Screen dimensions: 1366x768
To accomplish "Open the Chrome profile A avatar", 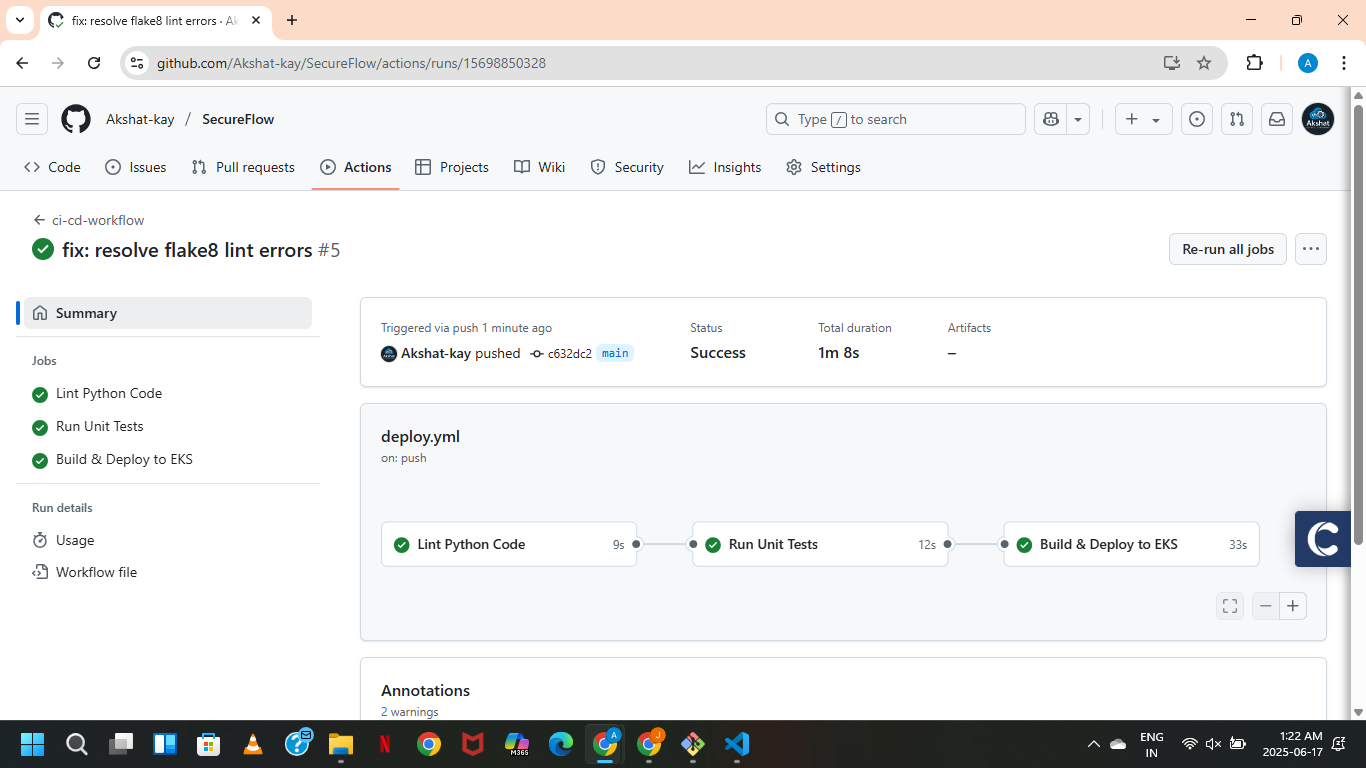I will coord(1308,63).
